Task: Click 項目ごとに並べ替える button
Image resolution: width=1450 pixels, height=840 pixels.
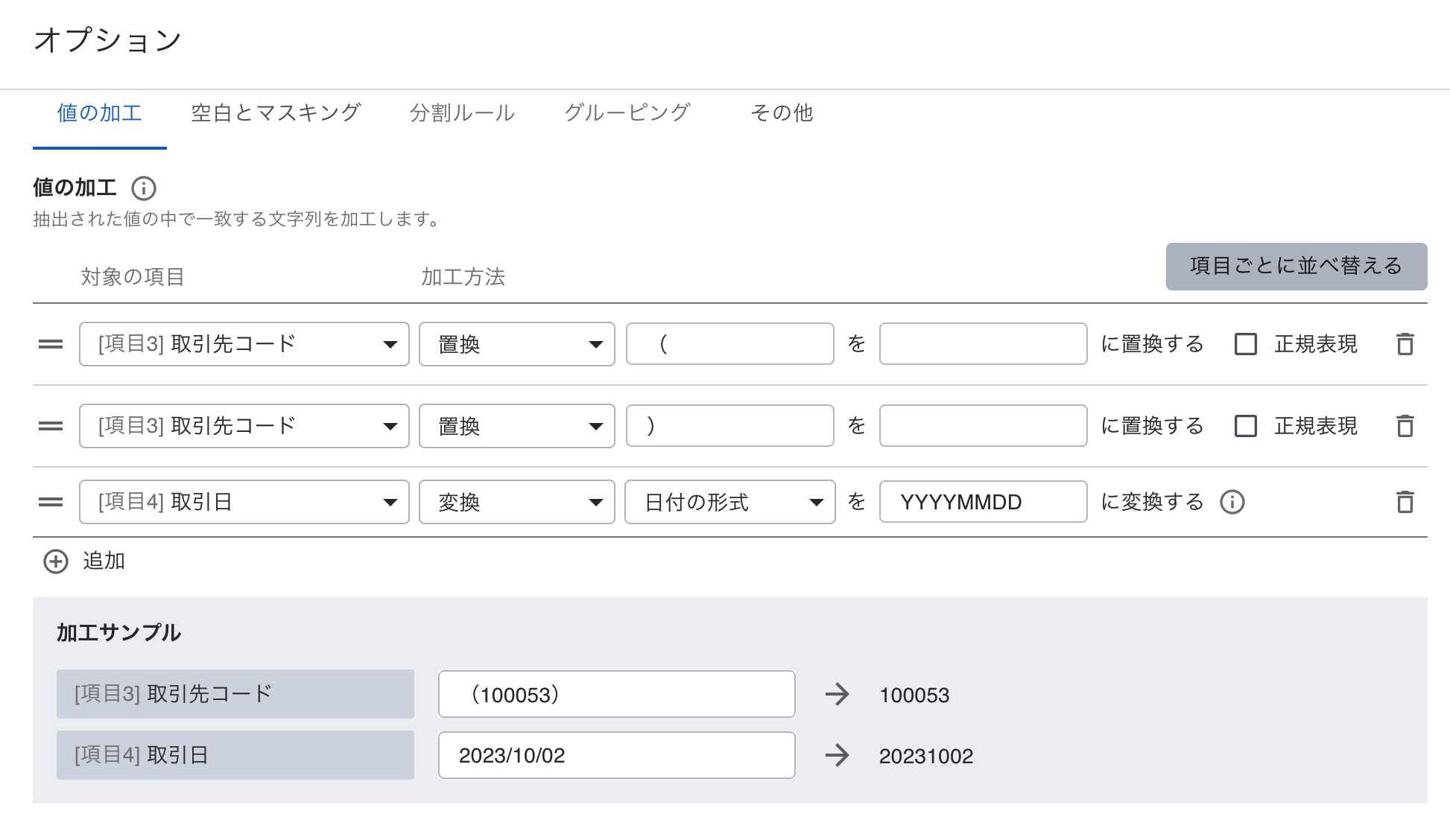Action: [x=1296, y=266]
